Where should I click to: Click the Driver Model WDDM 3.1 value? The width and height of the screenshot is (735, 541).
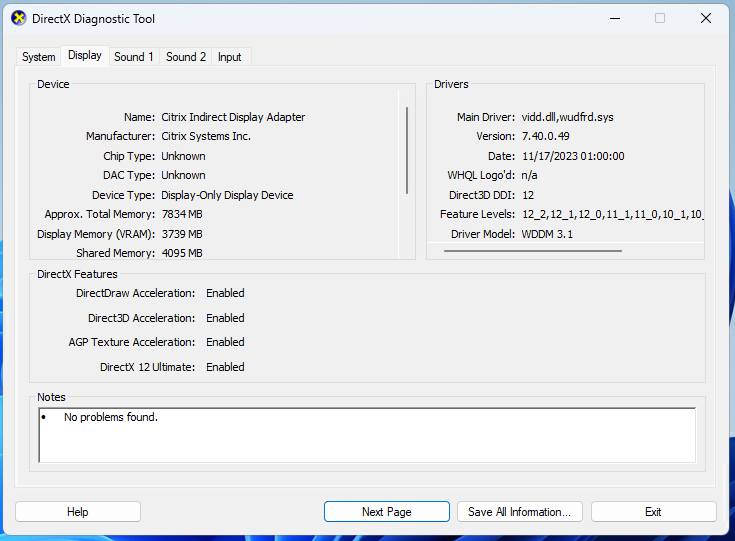(547, 234)
